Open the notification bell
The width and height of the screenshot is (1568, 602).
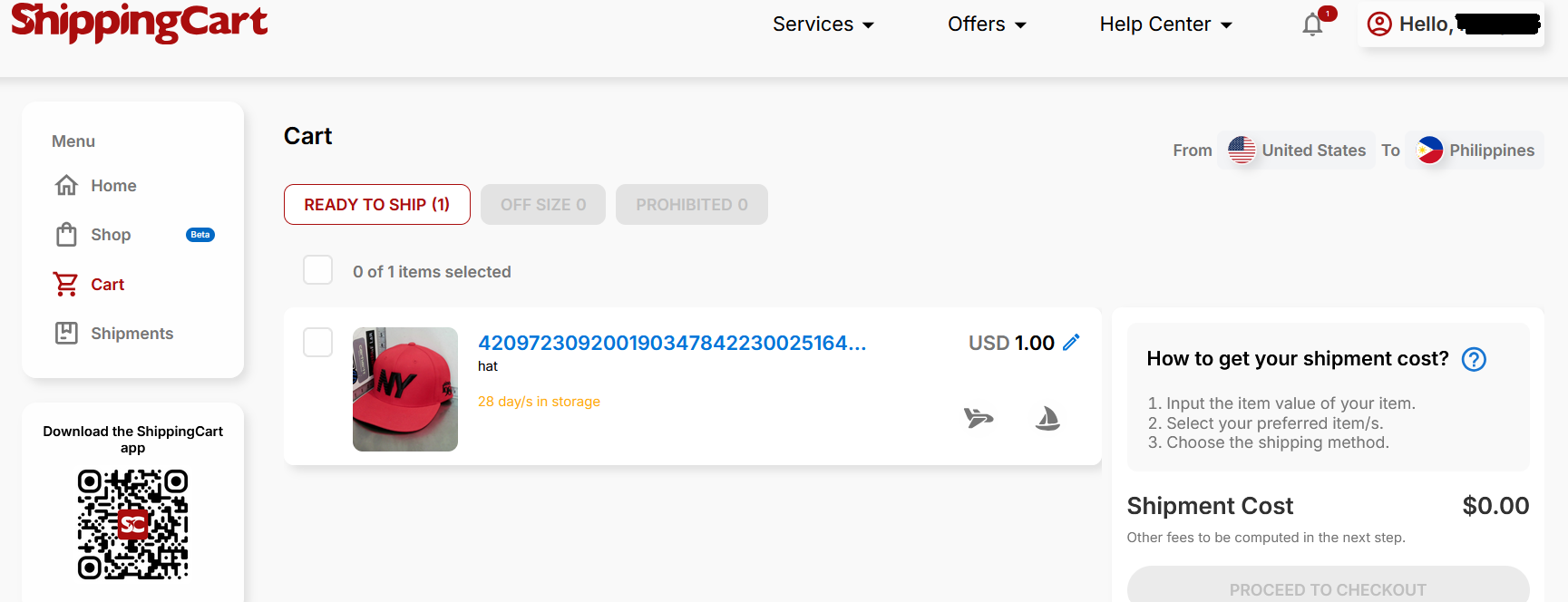coord(1312,24)
